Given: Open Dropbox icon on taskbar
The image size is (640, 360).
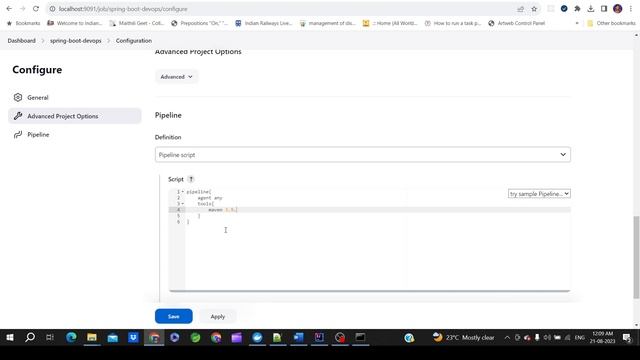Looking at the screenshot, I should pos(133,338).
